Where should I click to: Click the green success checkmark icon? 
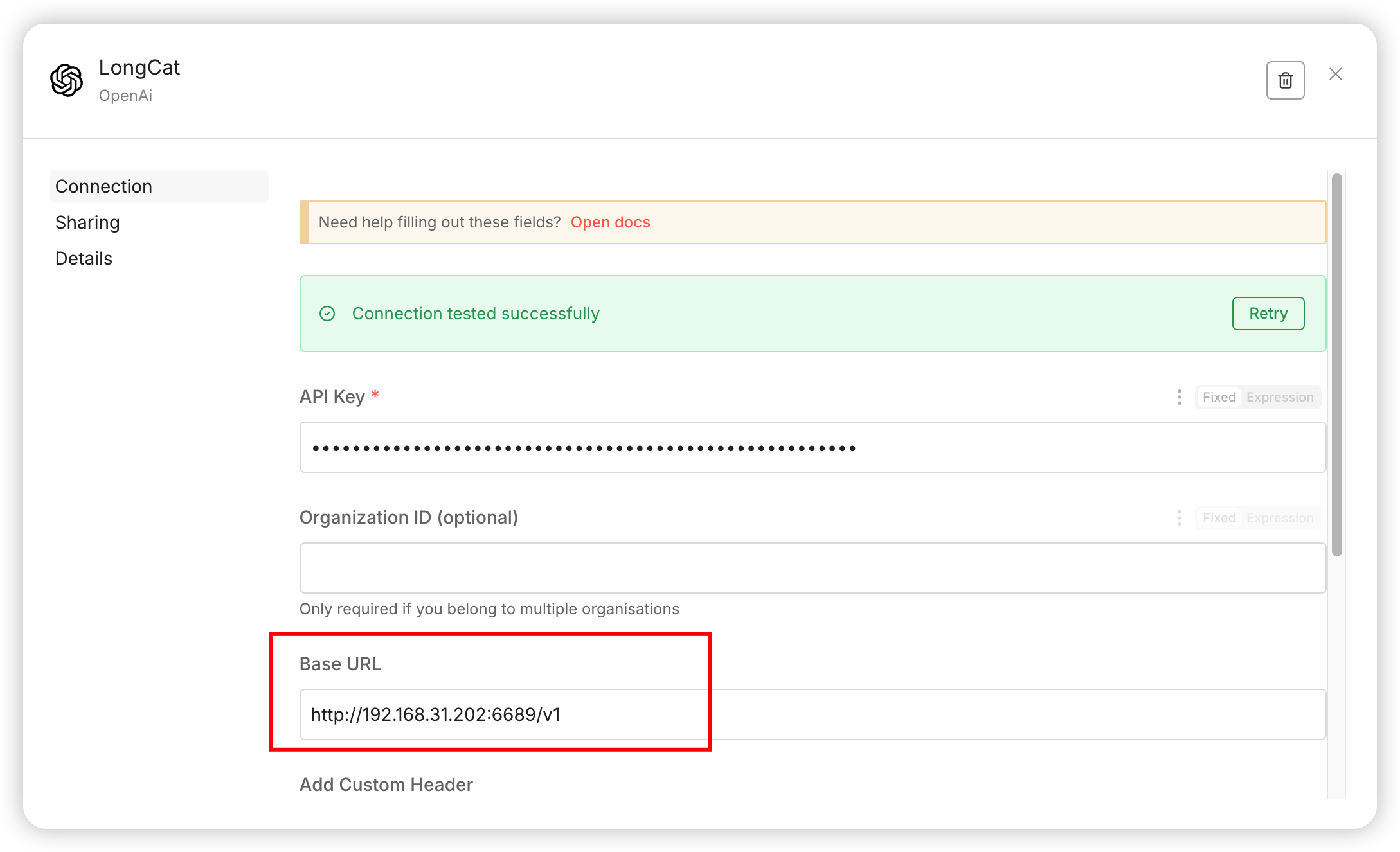click(x=327, y=314)
